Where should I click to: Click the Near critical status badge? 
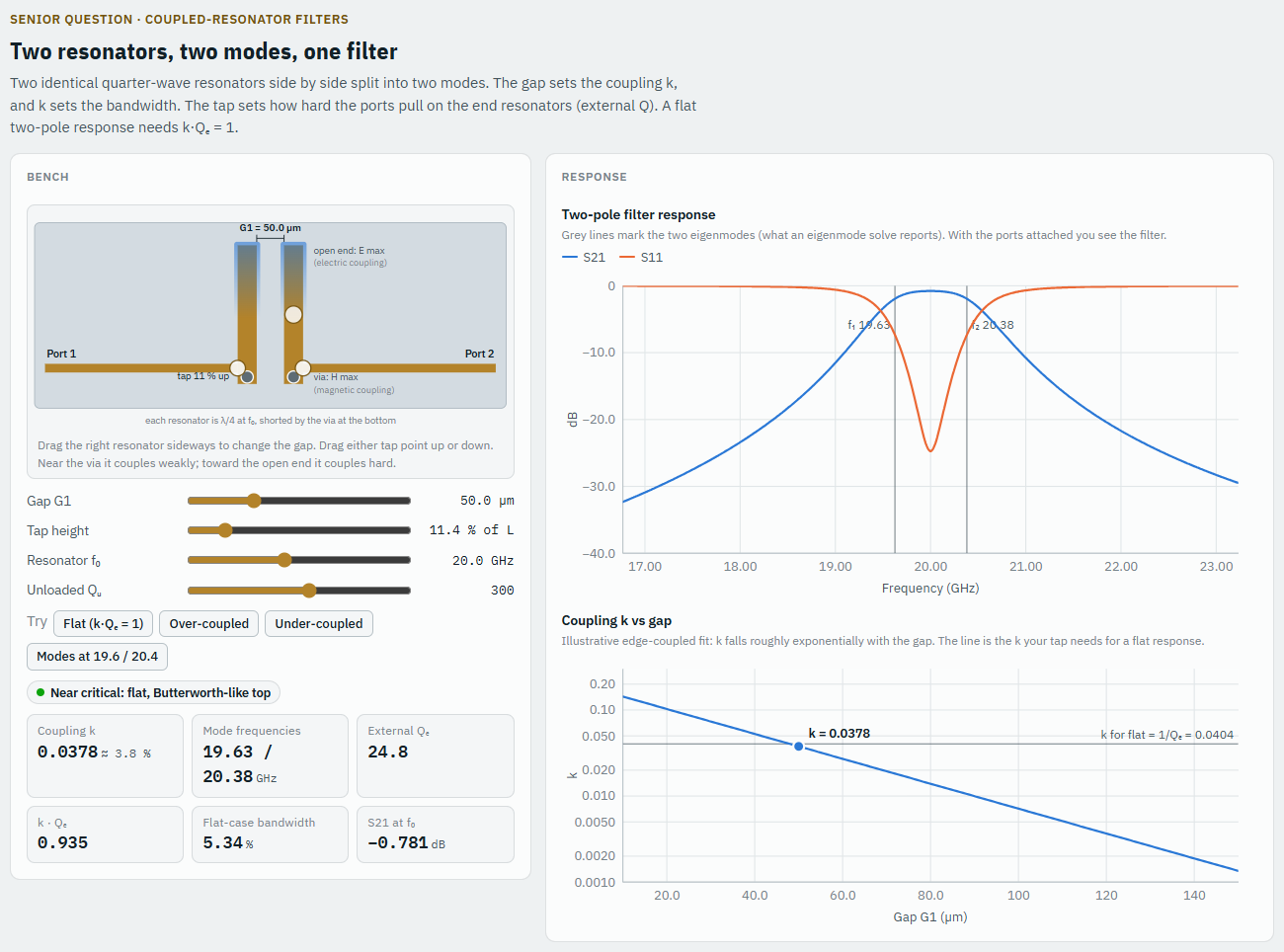tap(153, 692)
